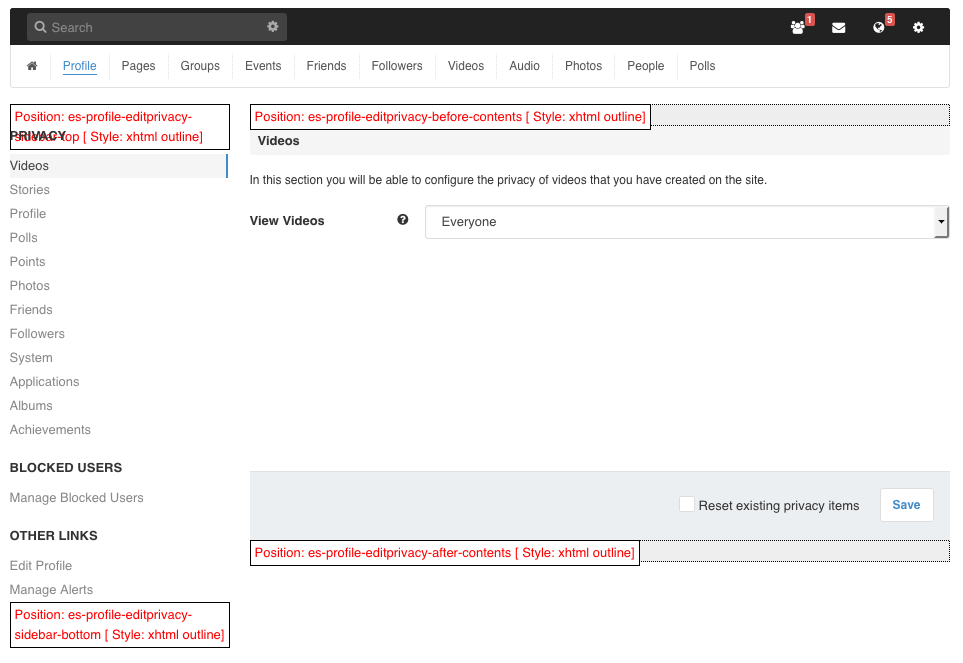Screen dimensions: 963x663
Task: Click the Videos section heading
Action: 278,141
